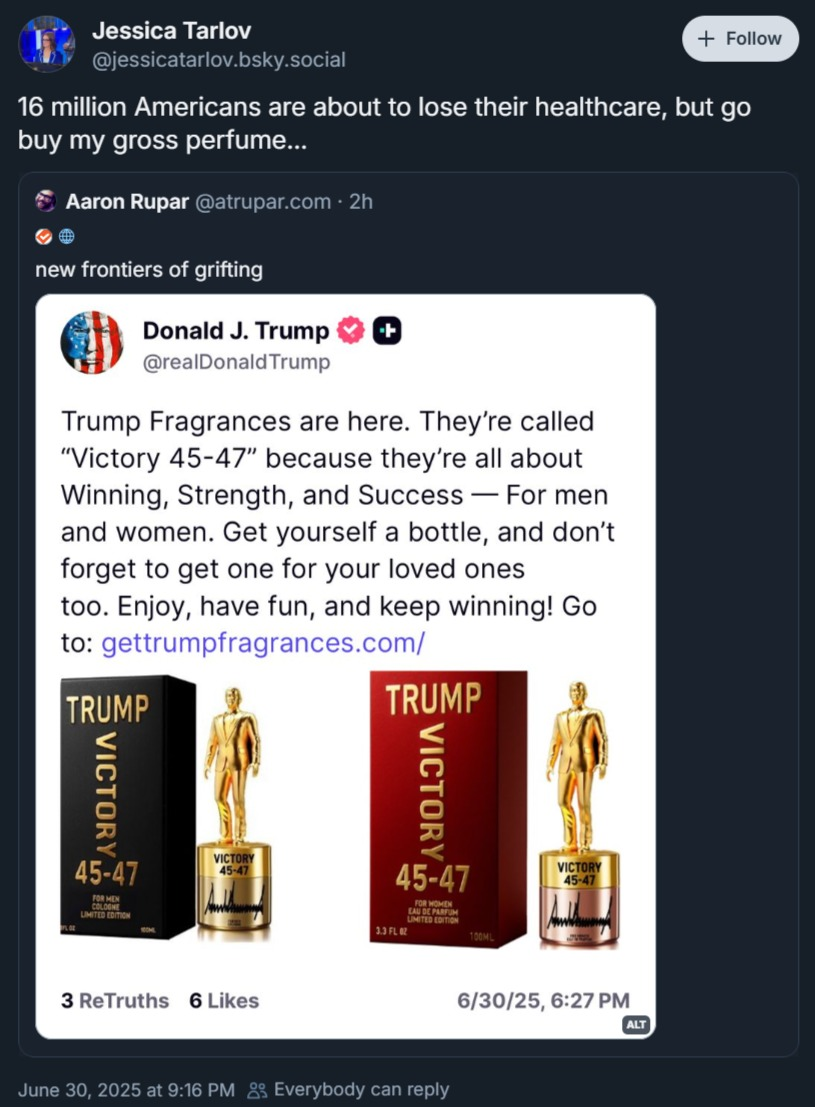Click the orange checkmark badge under Aaron Rupar
The height and width of the screenshot is (1107, 815).
point(43,237)
